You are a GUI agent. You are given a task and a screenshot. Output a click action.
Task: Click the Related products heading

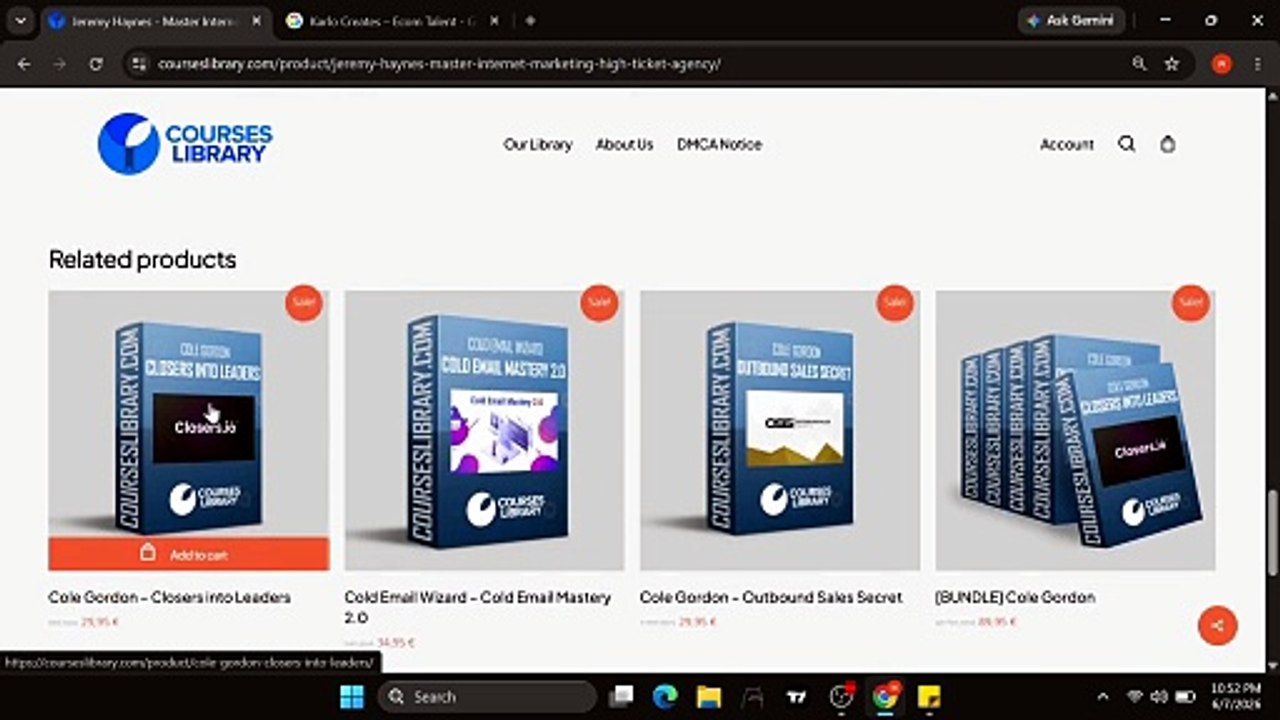coord(142,259)
